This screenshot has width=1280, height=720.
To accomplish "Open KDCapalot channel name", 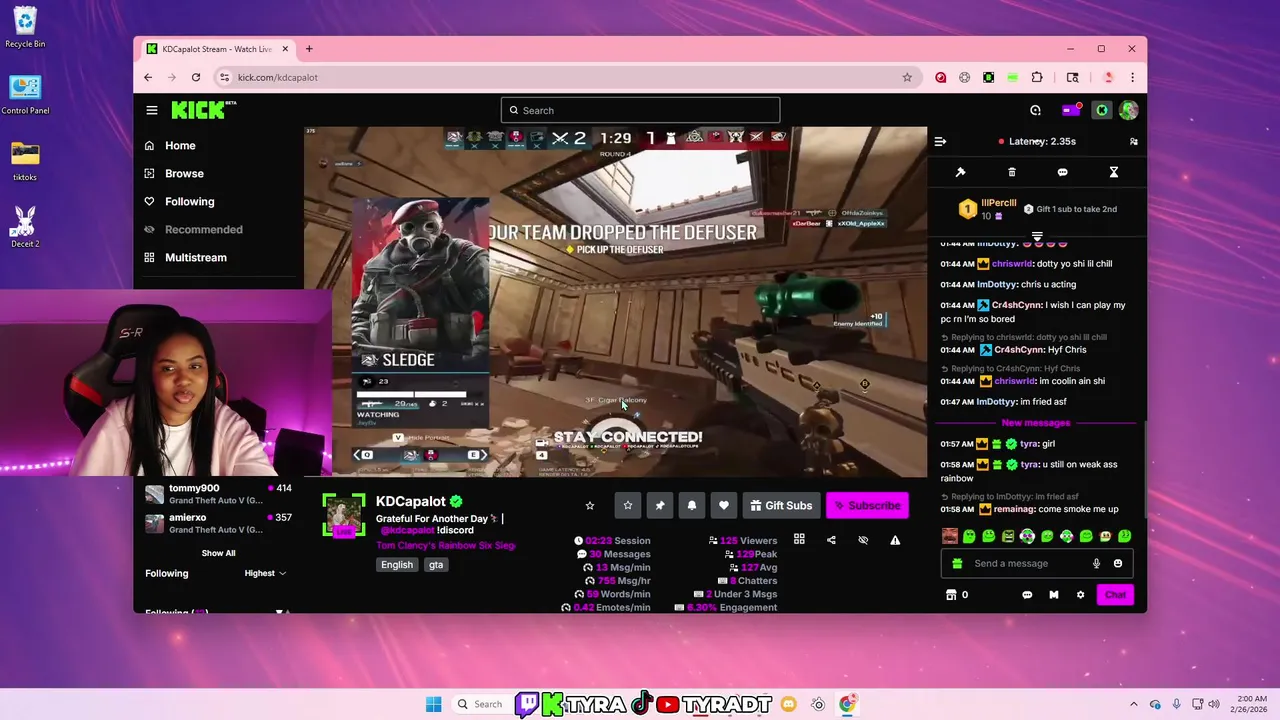I will click(x=410, y=501).
